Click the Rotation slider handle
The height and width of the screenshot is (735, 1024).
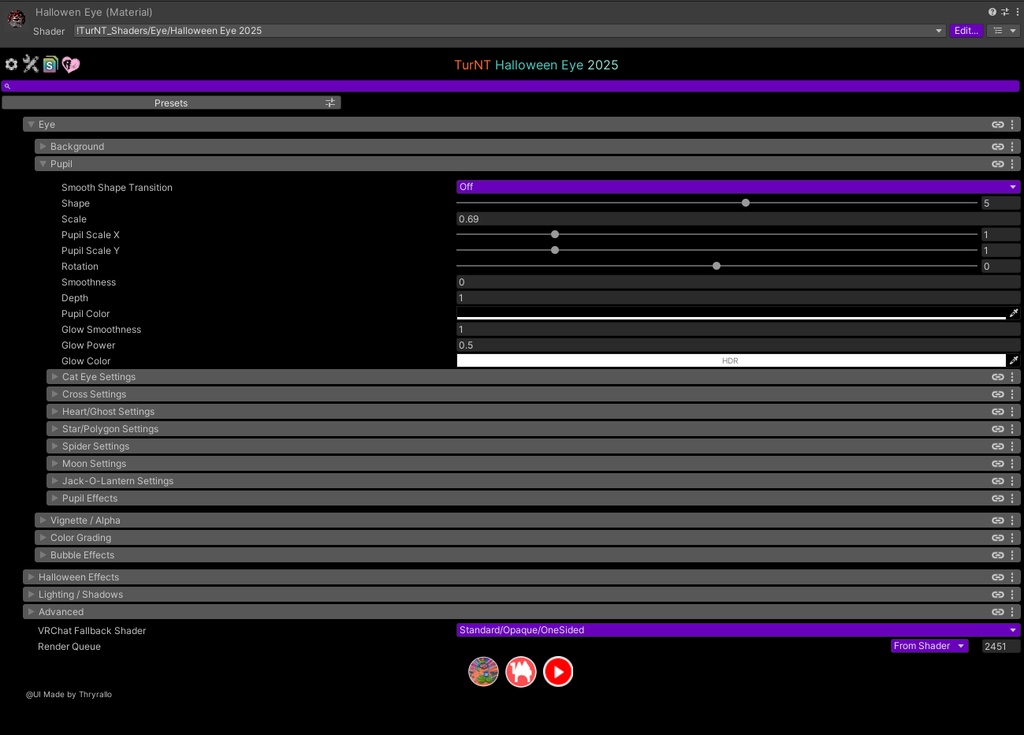pyautogui.click(x=716, y=266)
